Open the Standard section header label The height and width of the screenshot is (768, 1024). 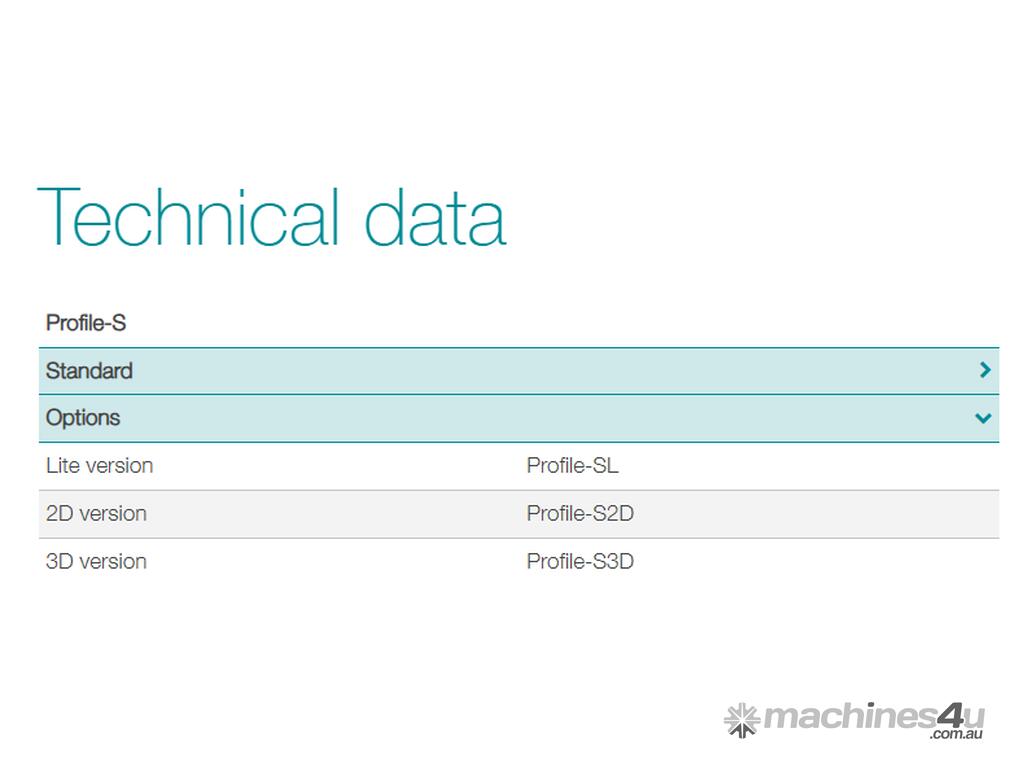(89, 371)
